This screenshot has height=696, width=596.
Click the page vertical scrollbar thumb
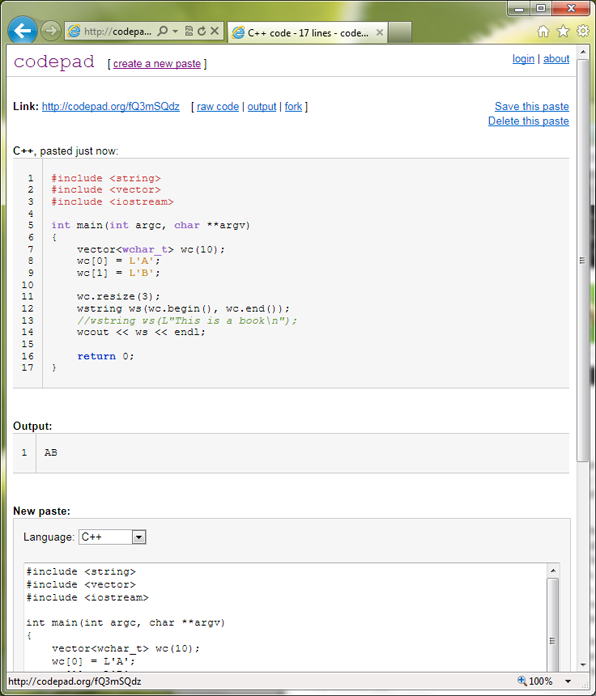583,260
